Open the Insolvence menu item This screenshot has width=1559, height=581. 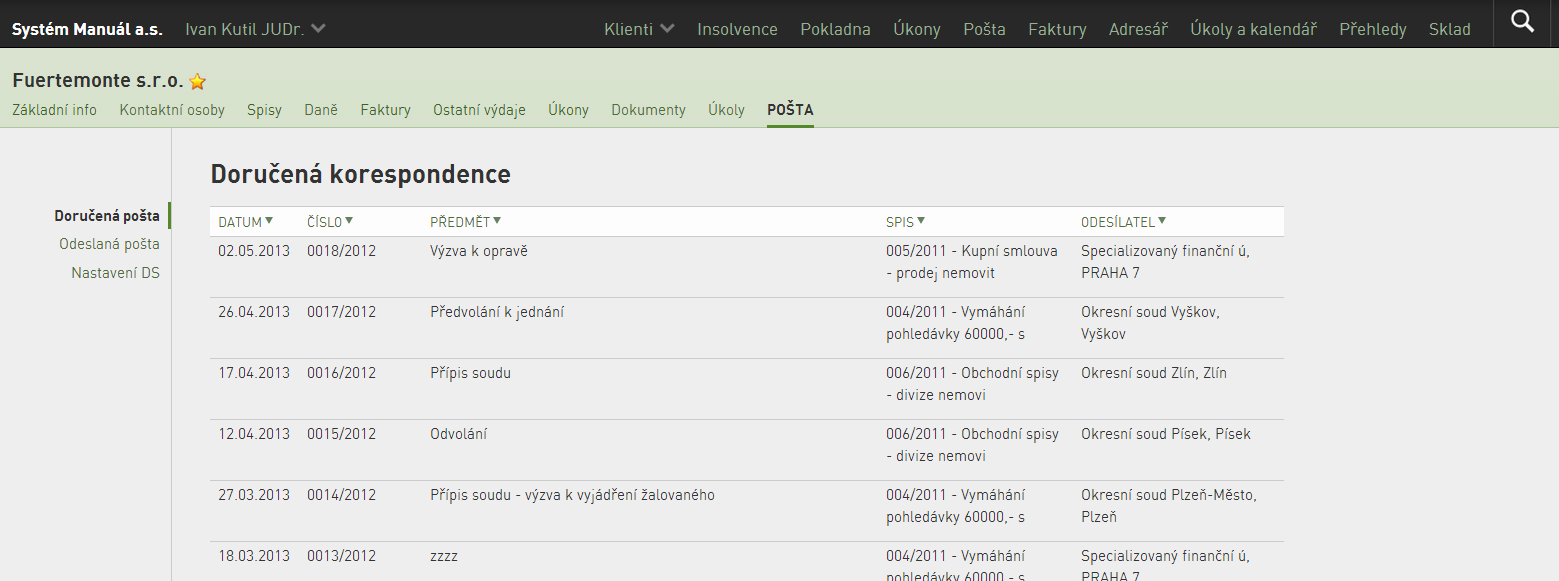pyautogui.click(x=737, y=29)
